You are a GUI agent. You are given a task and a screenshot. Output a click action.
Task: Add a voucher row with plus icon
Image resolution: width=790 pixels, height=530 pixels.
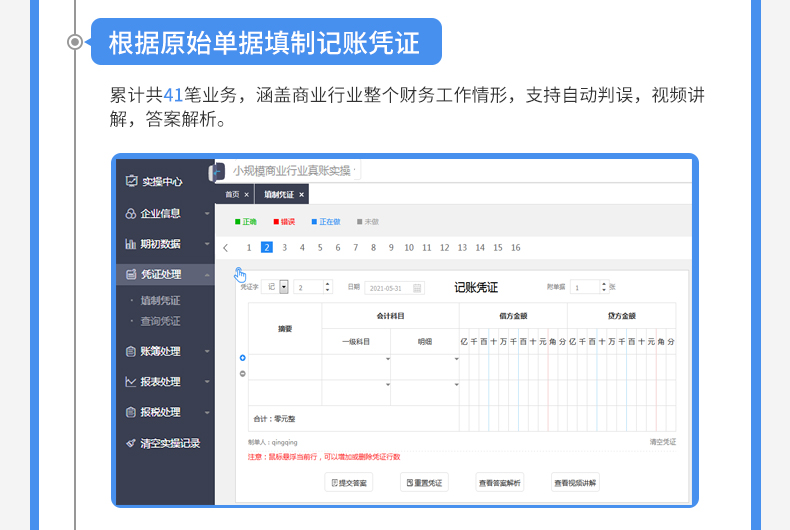point(242,358)
